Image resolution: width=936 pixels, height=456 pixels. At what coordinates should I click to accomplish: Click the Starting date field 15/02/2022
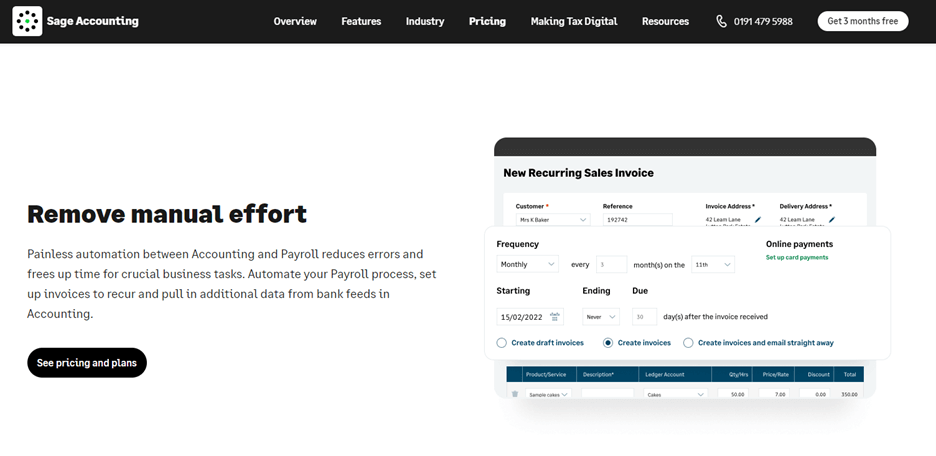pos(530,317)
